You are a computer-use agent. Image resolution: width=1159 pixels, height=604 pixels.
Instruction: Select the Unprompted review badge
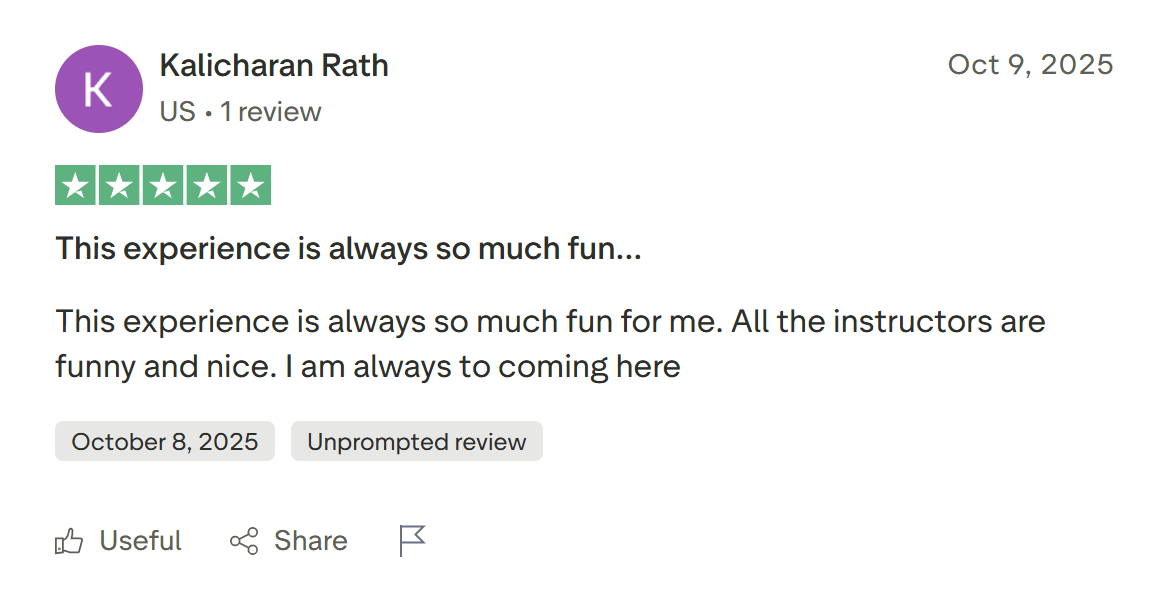(x=416, y=440)
